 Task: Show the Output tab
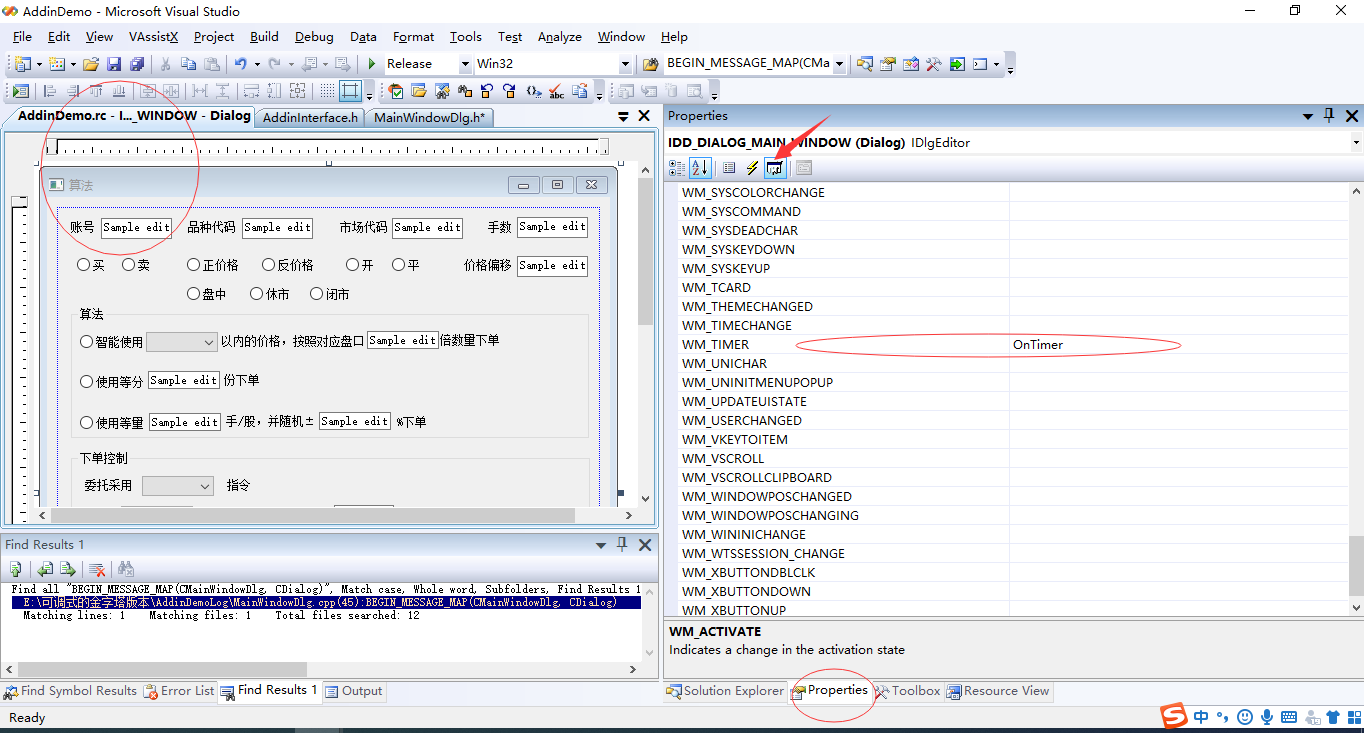(354, 691)
